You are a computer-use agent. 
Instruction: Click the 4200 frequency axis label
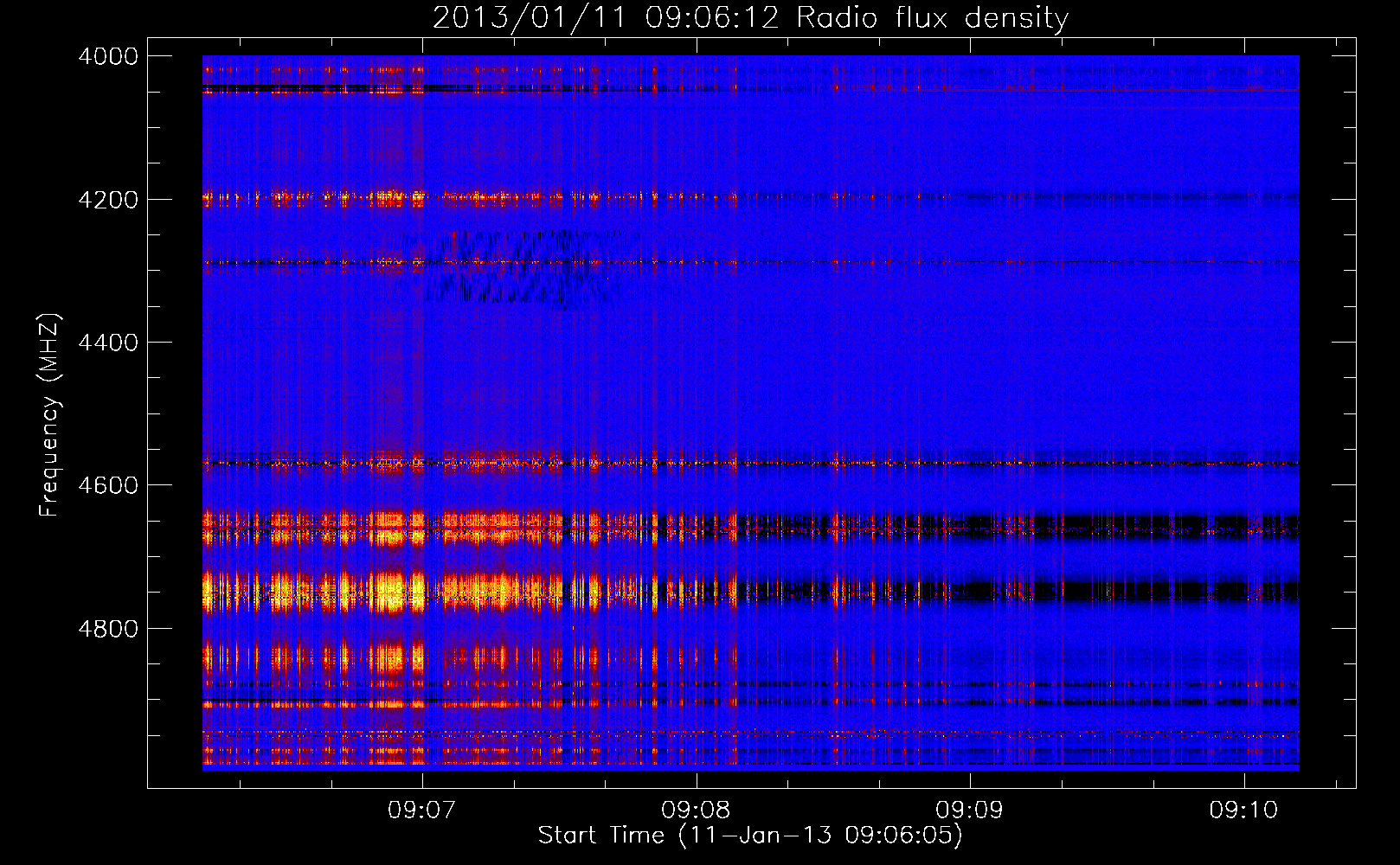108,200
